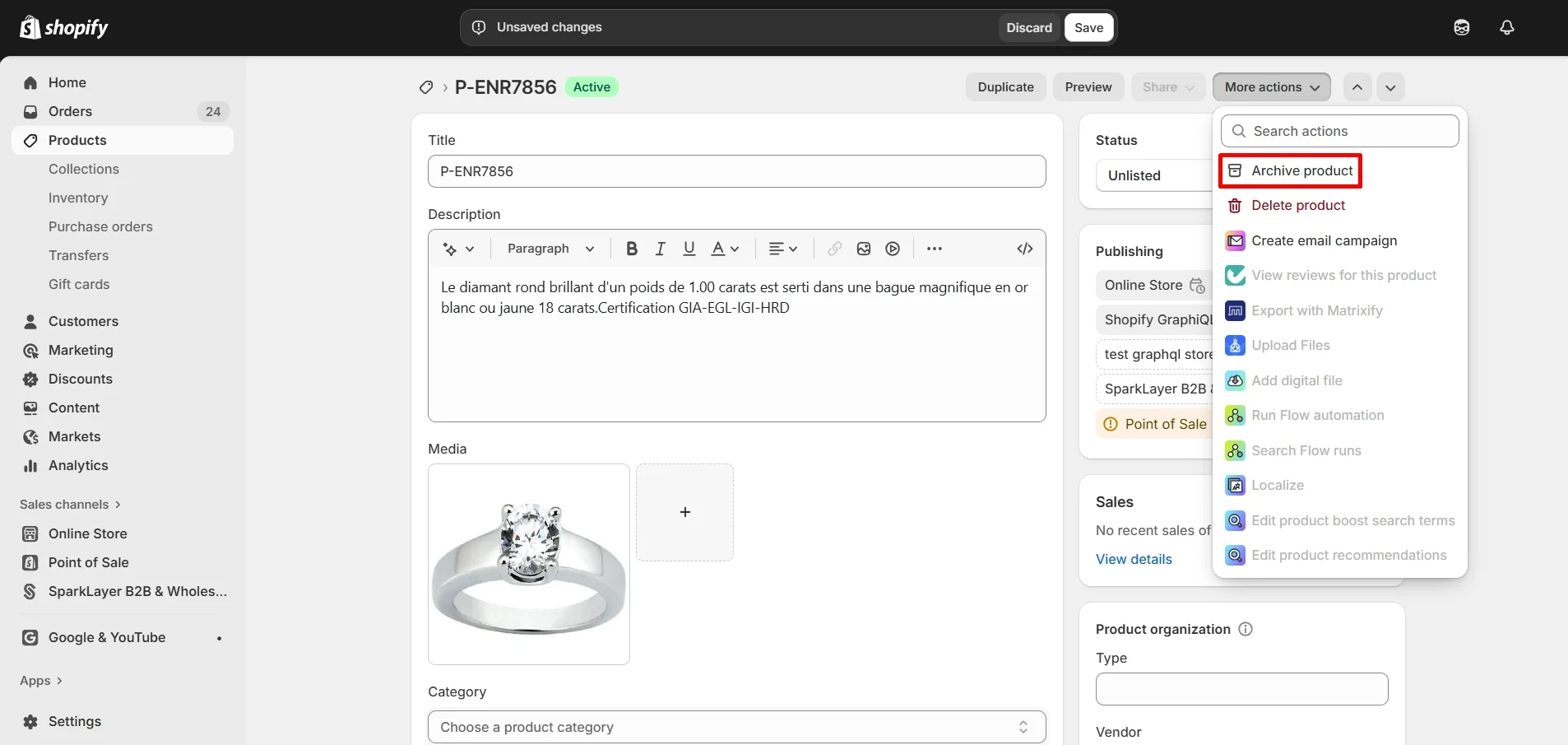Select Run Flow automation action
The height and width of the screenshot is (745, 1568).
coord(1317,415)
